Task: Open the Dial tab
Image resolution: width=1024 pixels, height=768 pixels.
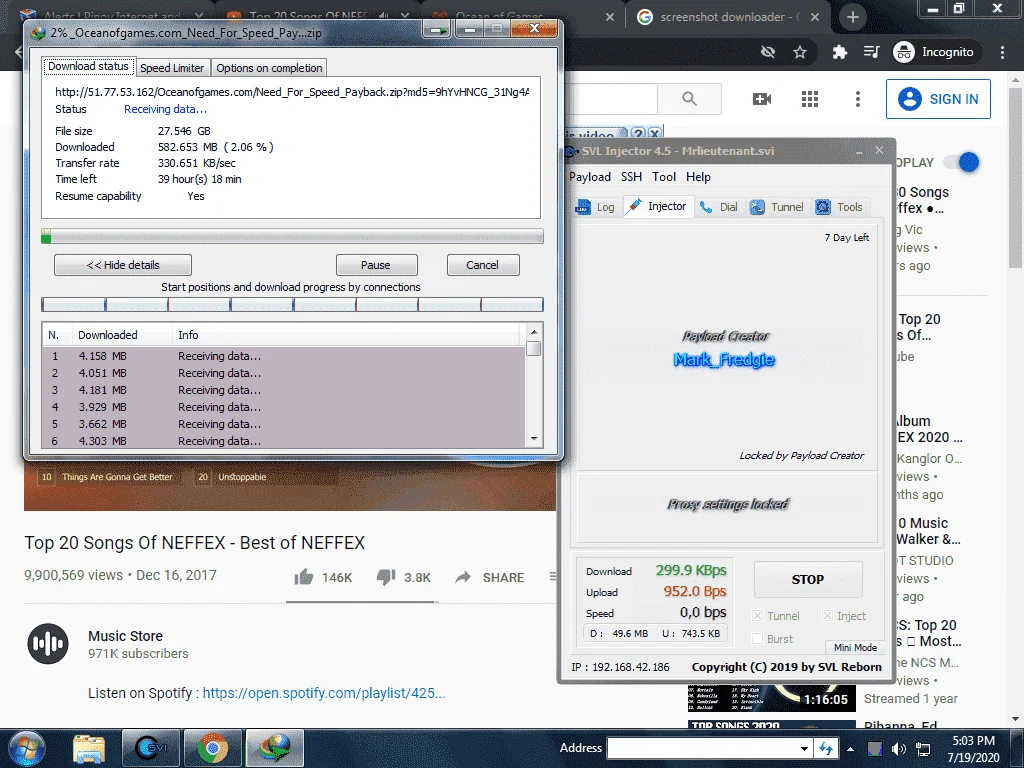Action: (x=718, y=207)
